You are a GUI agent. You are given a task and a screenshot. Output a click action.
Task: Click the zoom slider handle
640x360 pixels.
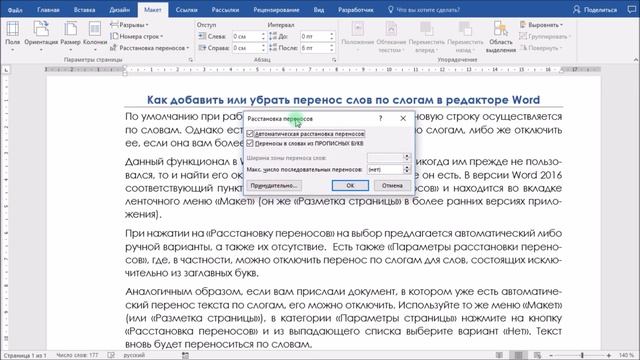[x=582, y=356]
